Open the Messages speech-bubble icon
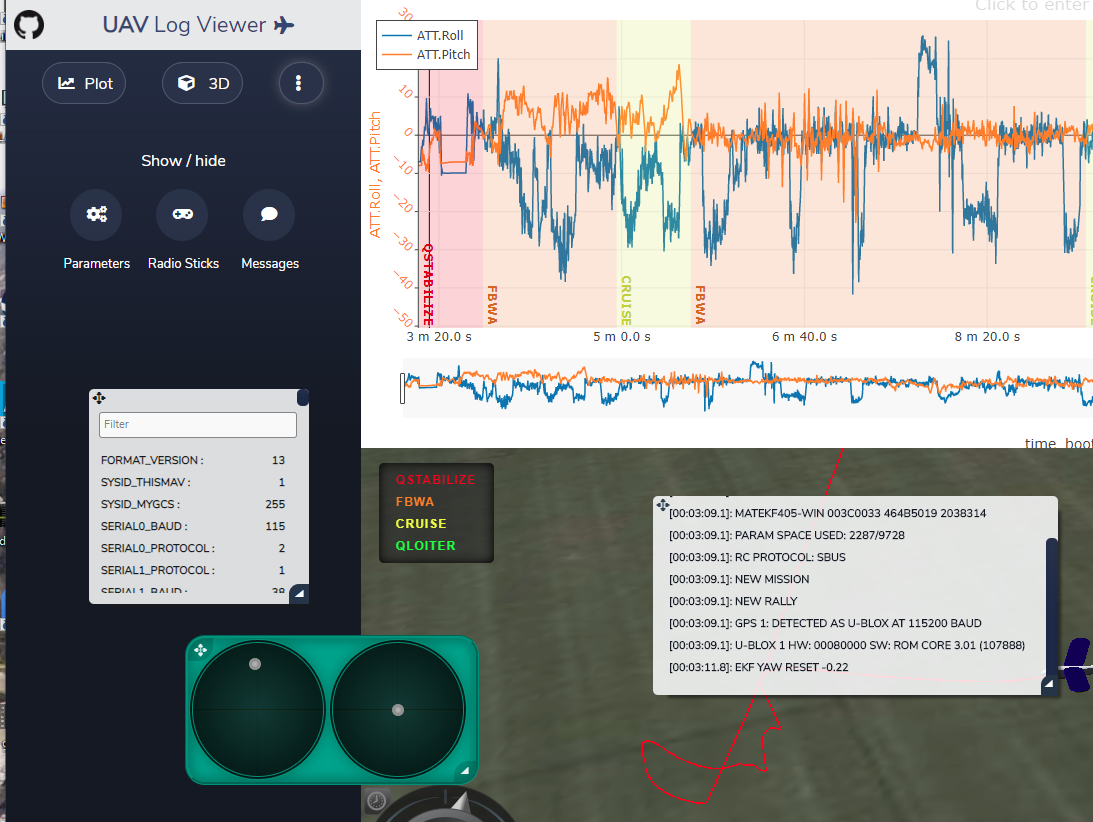 coord(269,214)
